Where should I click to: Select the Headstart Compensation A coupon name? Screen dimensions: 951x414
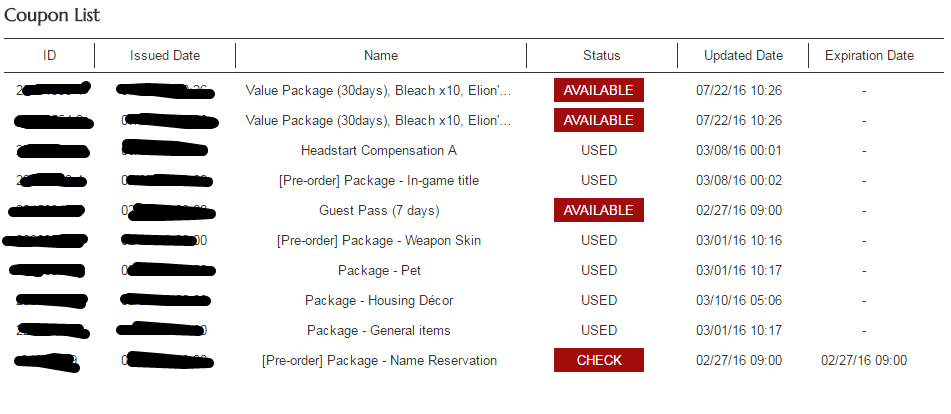click(379, 150)
